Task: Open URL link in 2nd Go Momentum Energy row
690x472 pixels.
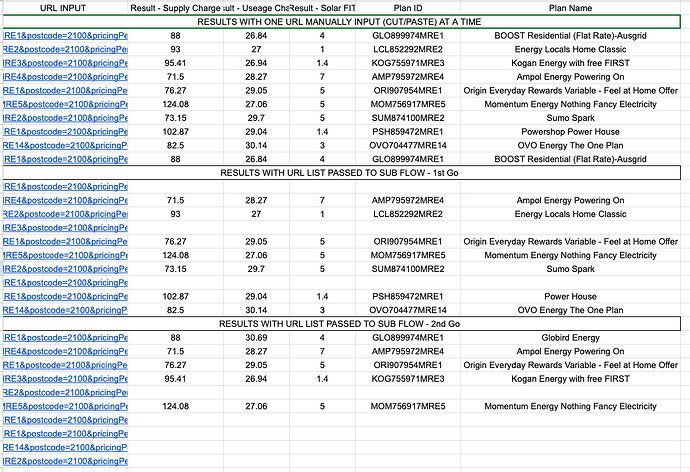Action: point(65,406)
